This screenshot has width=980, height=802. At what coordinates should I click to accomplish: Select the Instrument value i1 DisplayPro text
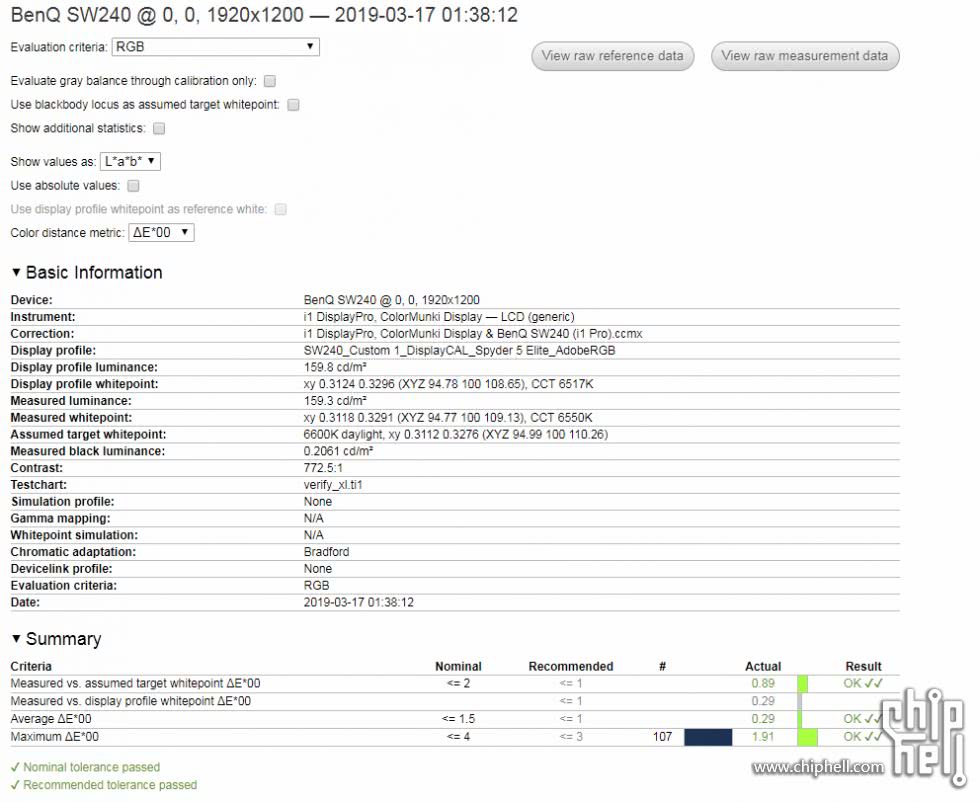(439, 317)
